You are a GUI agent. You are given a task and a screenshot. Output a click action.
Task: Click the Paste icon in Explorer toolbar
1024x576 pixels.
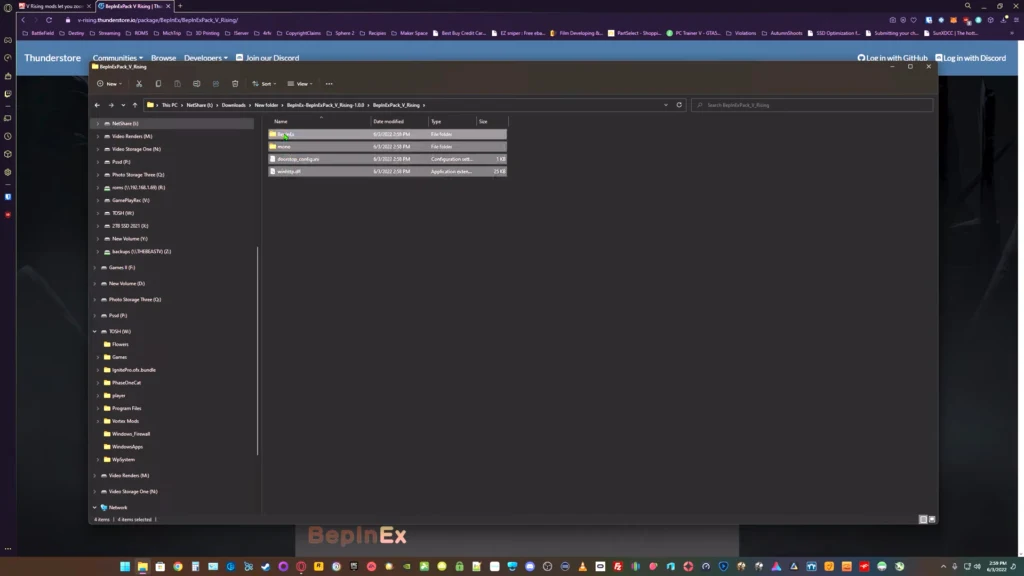point(177,84)
